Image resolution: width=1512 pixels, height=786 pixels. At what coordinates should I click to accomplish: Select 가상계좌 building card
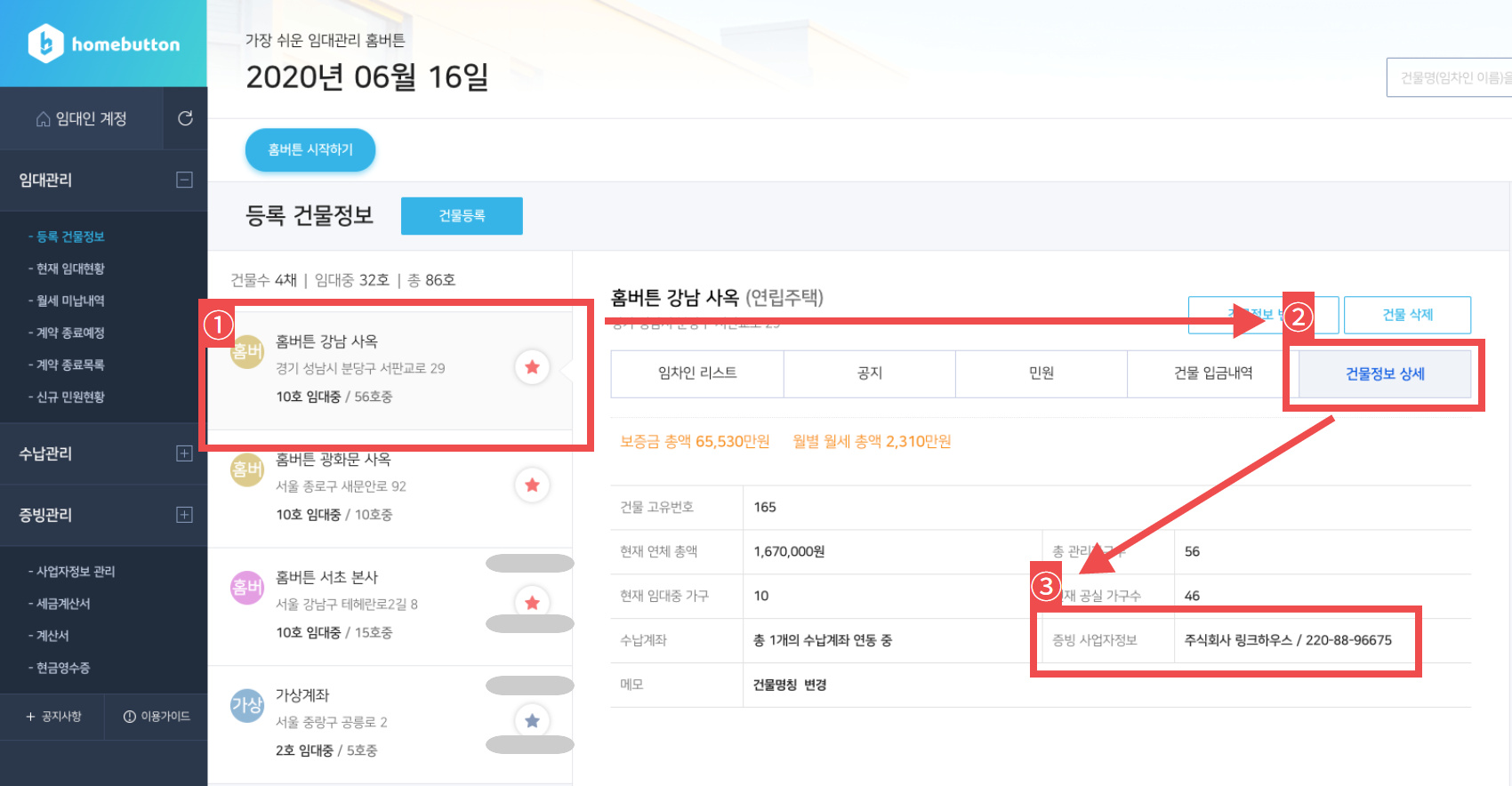pos(390,724)
